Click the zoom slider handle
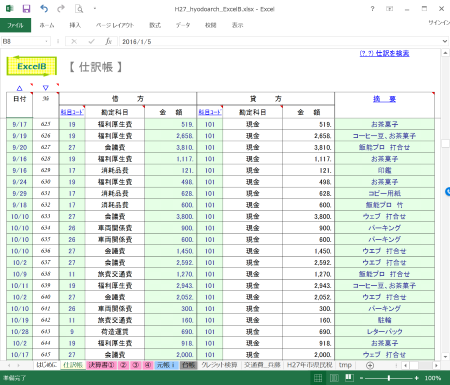Viewport: 450px width, 385px height. point(389,378)
